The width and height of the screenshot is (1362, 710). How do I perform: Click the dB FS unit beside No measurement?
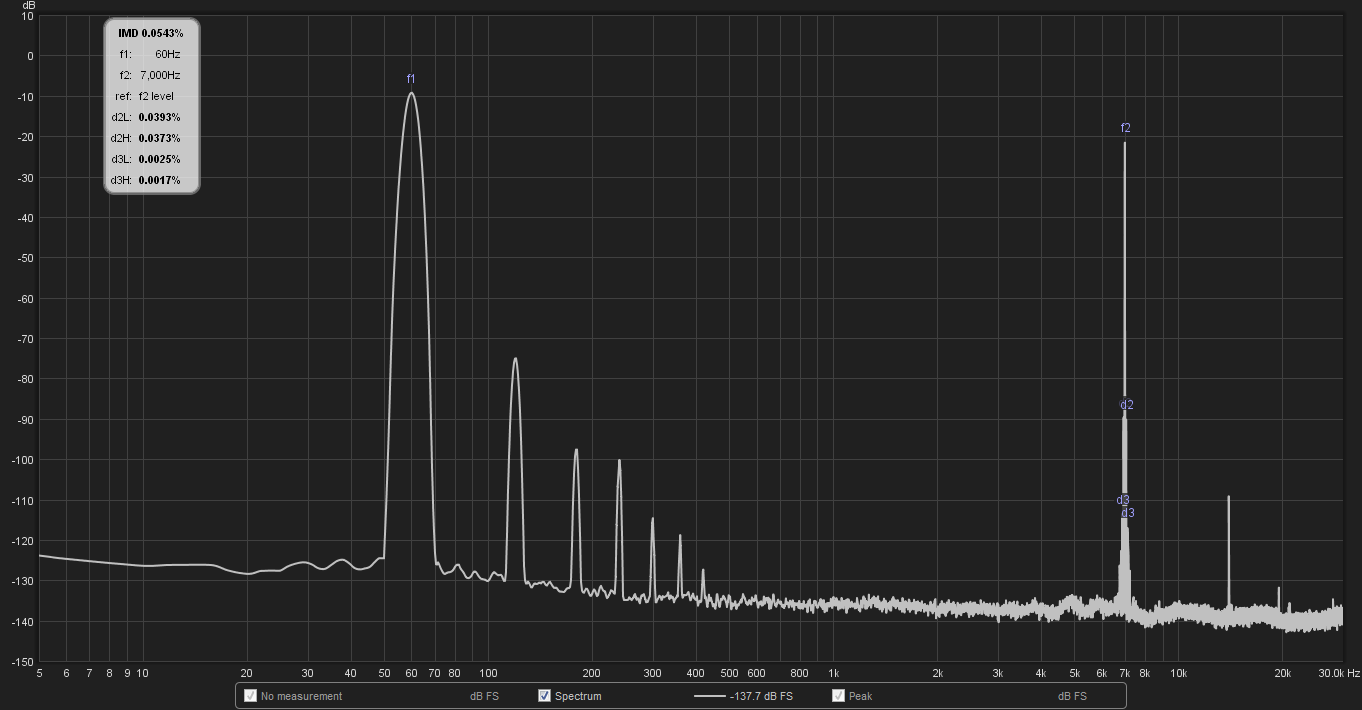point(484,696)
